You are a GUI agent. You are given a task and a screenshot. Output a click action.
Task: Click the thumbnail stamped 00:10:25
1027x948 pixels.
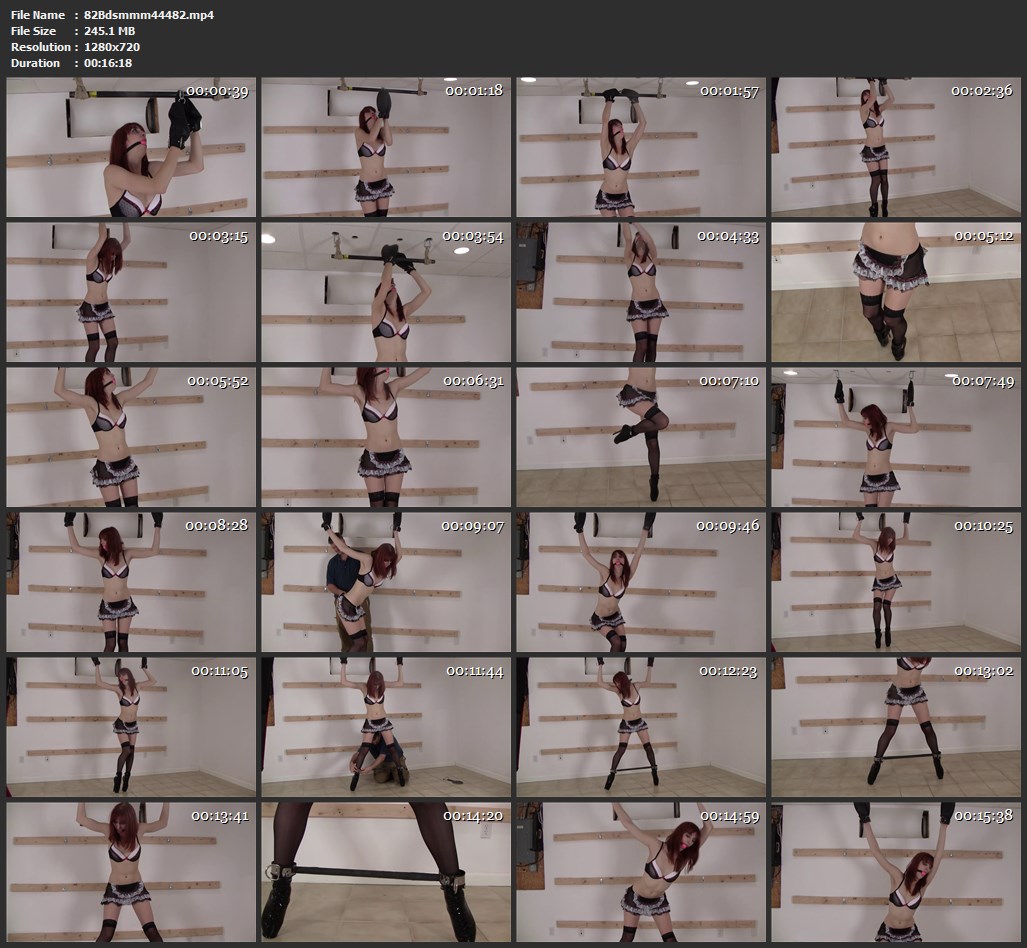point(895,582)
